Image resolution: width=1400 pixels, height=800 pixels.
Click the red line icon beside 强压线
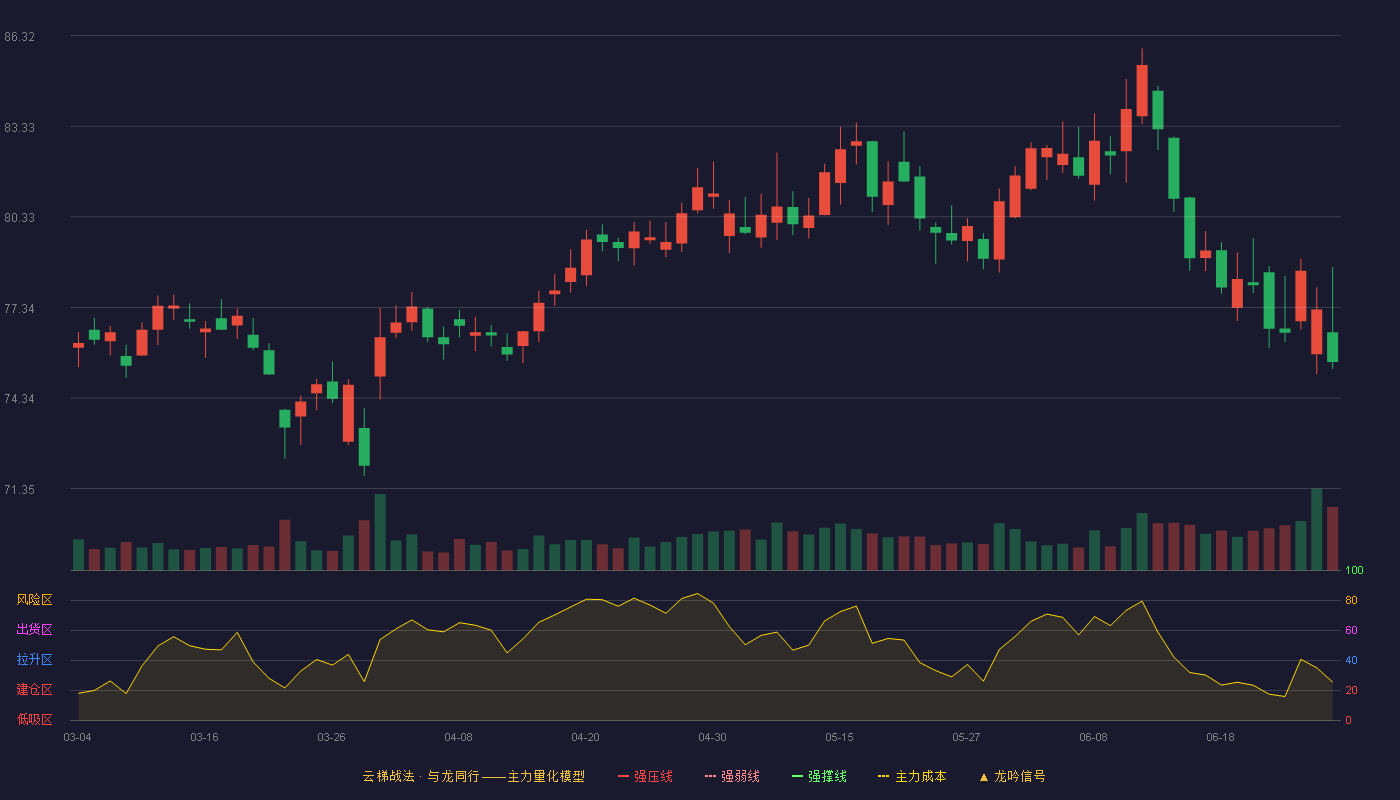(x=623, y=776)
